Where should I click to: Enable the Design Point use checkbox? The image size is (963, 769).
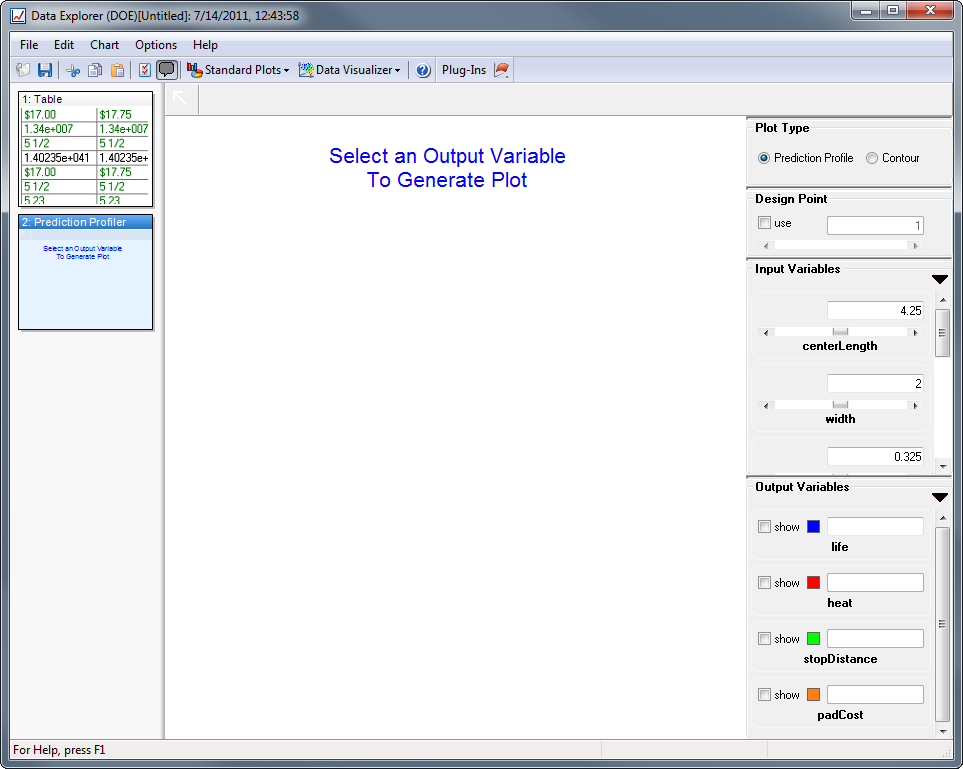pos(765,223)
